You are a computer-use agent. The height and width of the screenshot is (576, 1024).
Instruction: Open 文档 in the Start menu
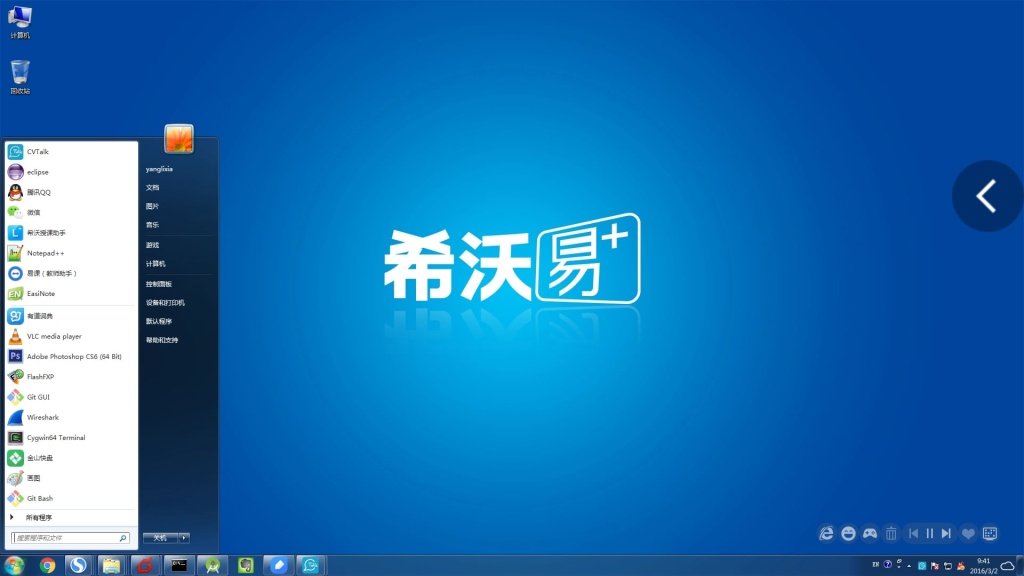coord(153,187)
